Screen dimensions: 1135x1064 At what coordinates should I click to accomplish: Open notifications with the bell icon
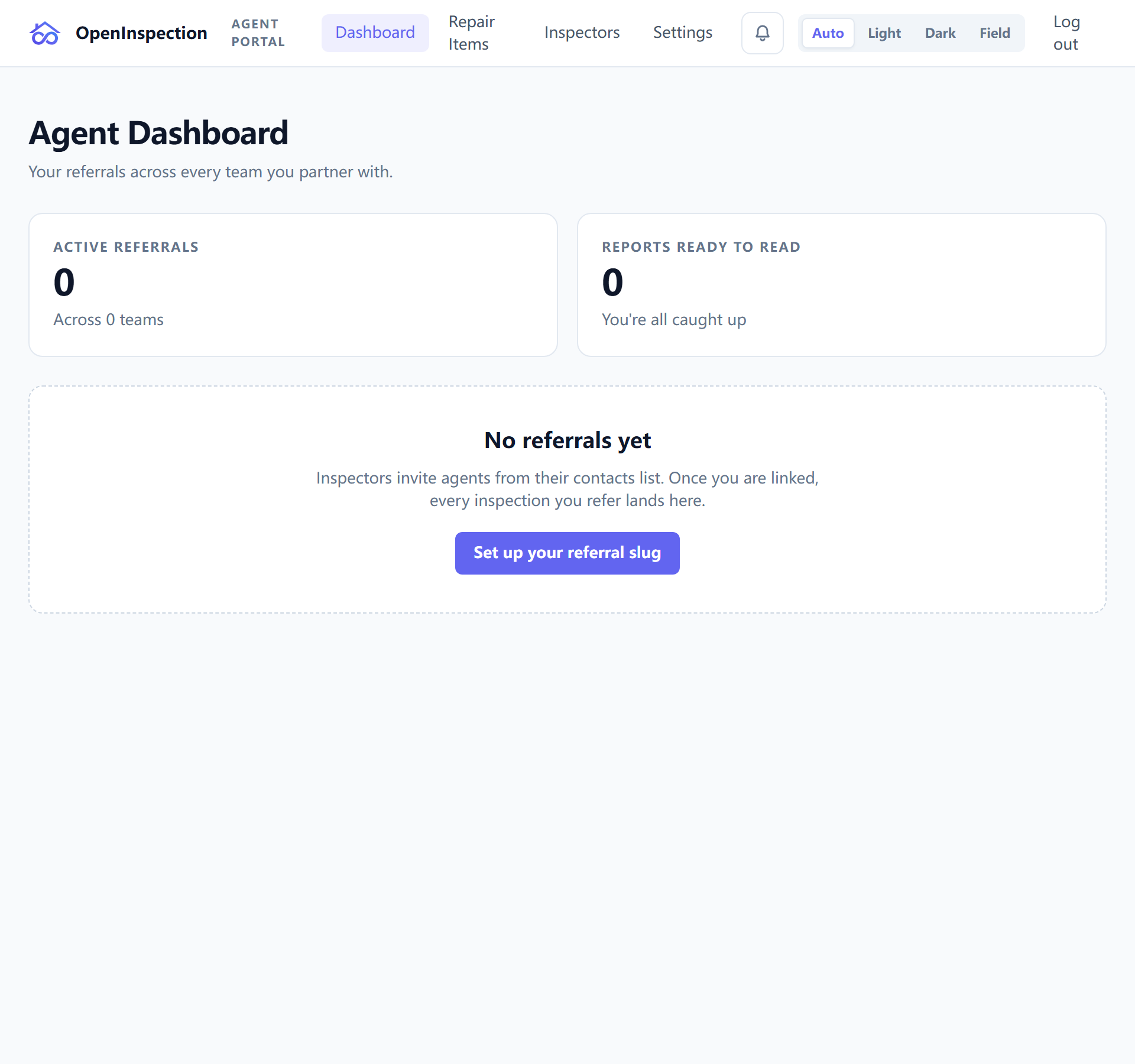point(763,33)
